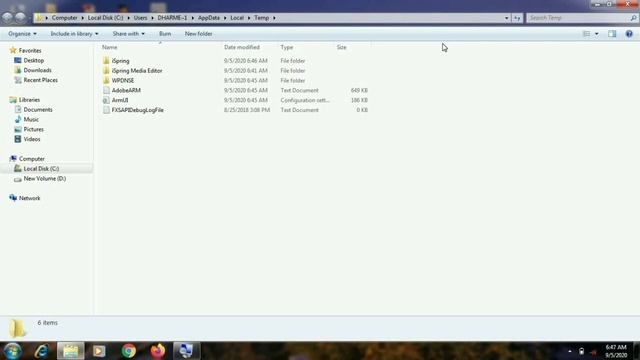Click the Burn toolbar button
This screenshot has width=640, height=360.
[x=165, y=34]
